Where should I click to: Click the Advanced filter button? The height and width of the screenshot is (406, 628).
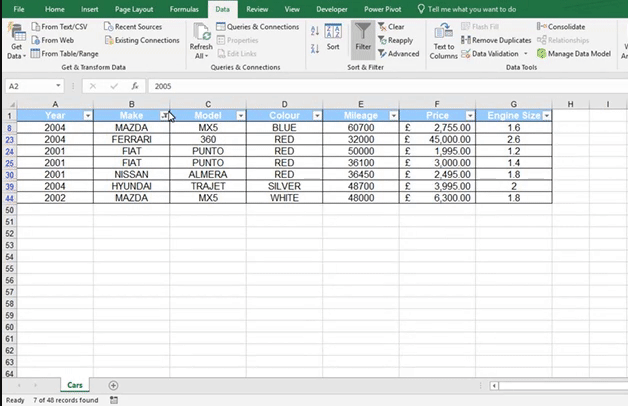pos(399,54)
